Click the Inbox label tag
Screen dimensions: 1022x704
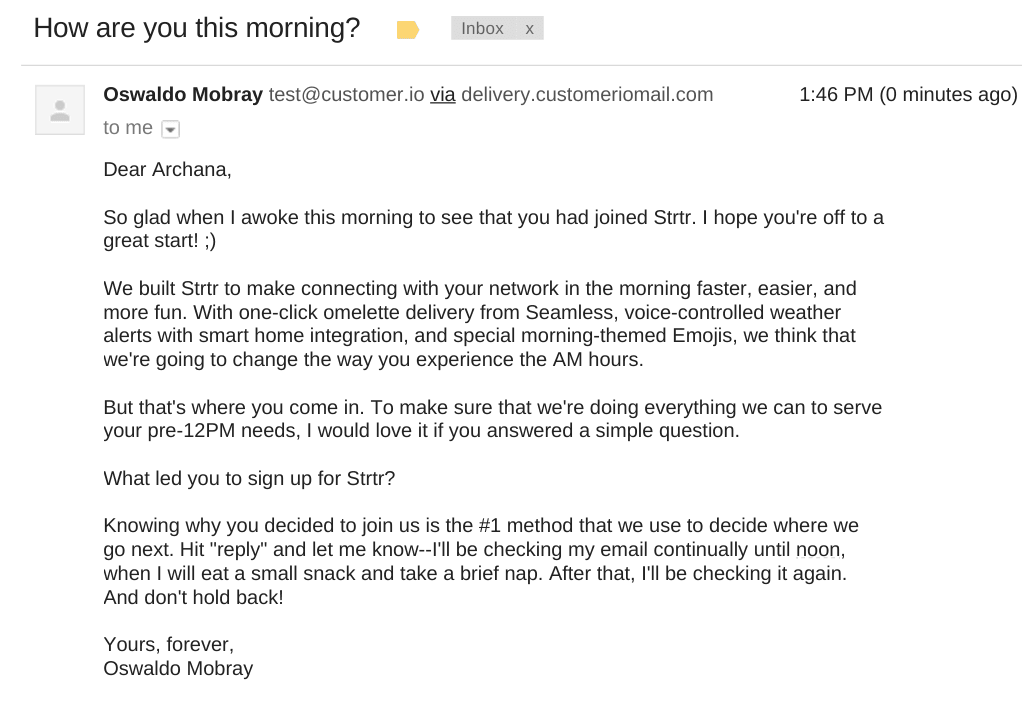pos(482,29)
